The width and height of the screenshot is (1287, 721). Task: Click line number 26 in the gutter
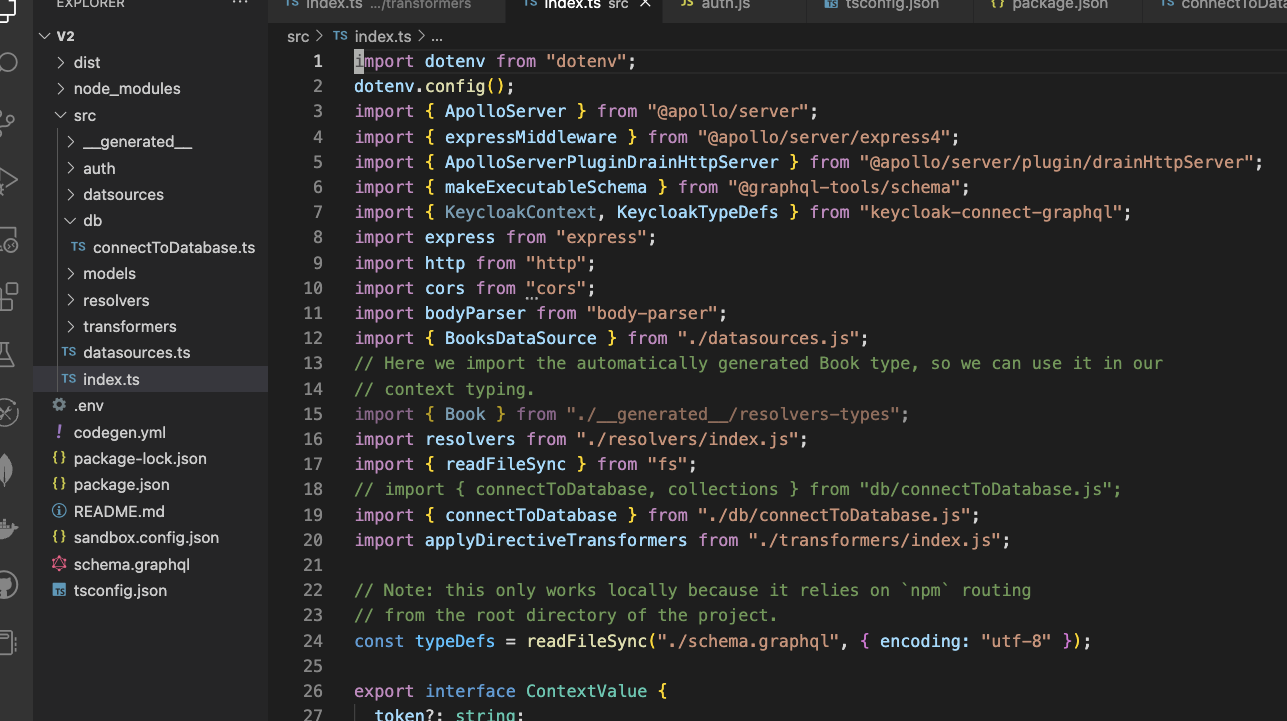point(312,691)
